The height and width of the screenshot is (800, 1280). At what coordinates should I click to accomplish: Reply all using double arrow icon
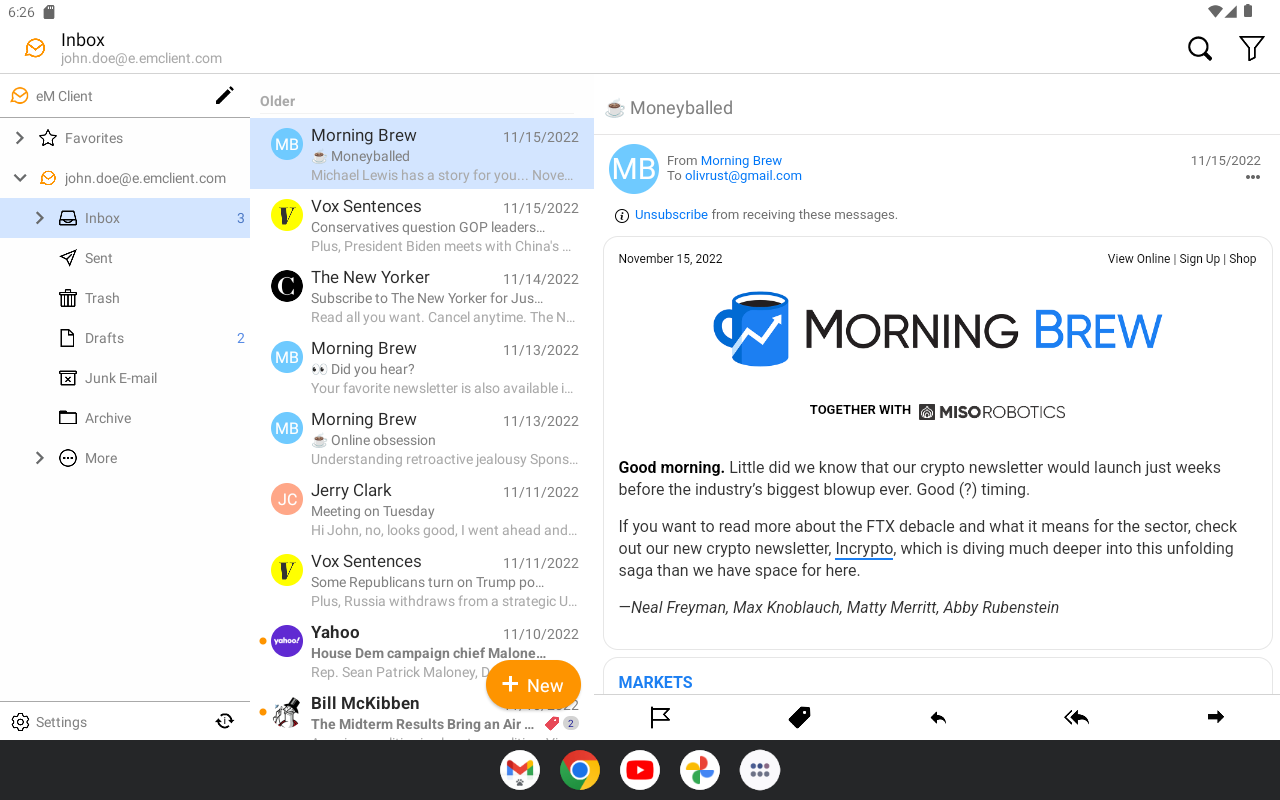[x=1077, y=717]
